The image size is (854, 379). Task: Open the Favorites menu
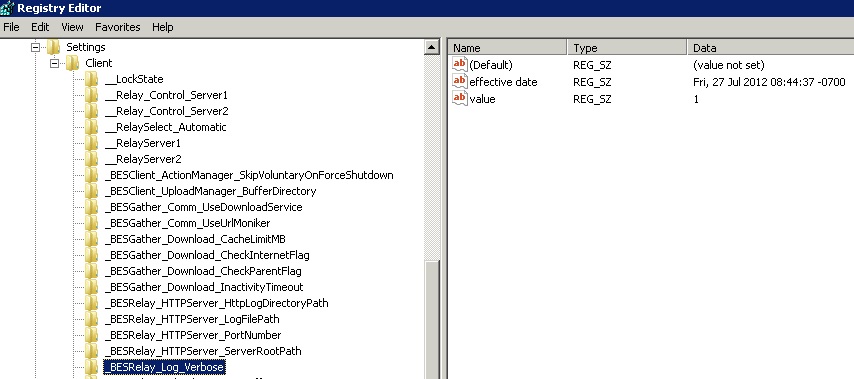[118, 27]
